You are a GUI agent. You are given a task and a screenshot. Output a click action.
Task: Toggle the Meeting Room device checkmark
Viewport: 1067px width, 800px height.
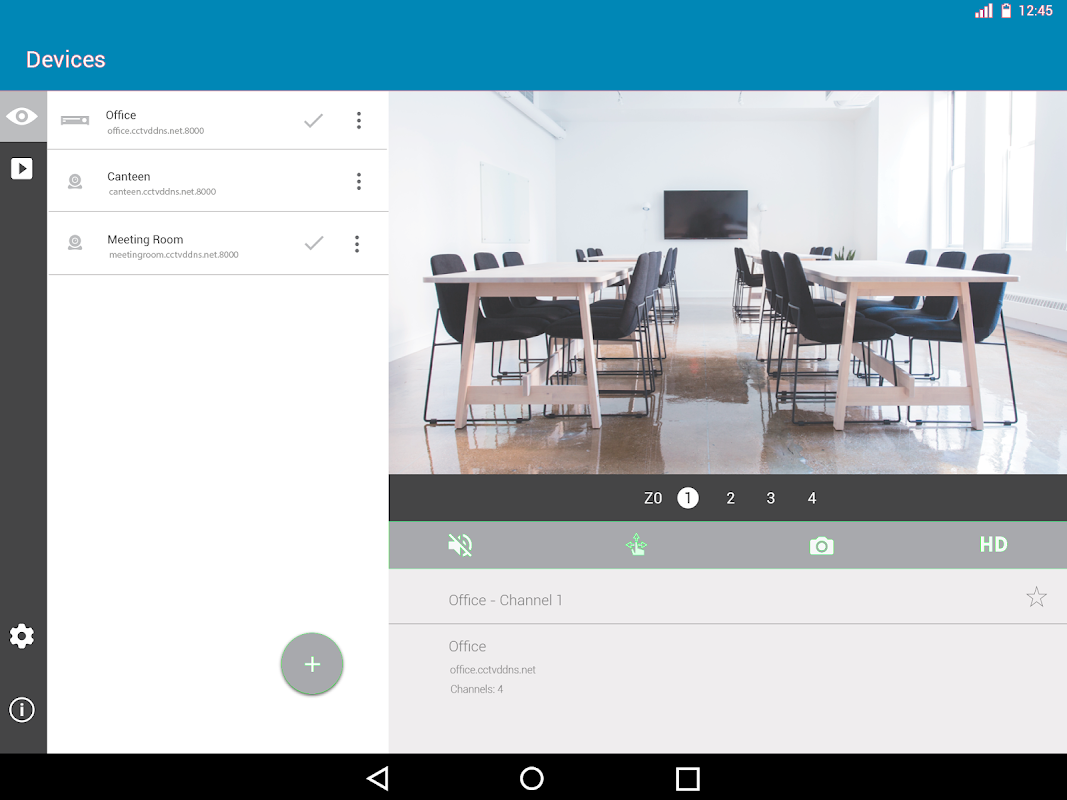pyautogui.click(x=314, y=244)
